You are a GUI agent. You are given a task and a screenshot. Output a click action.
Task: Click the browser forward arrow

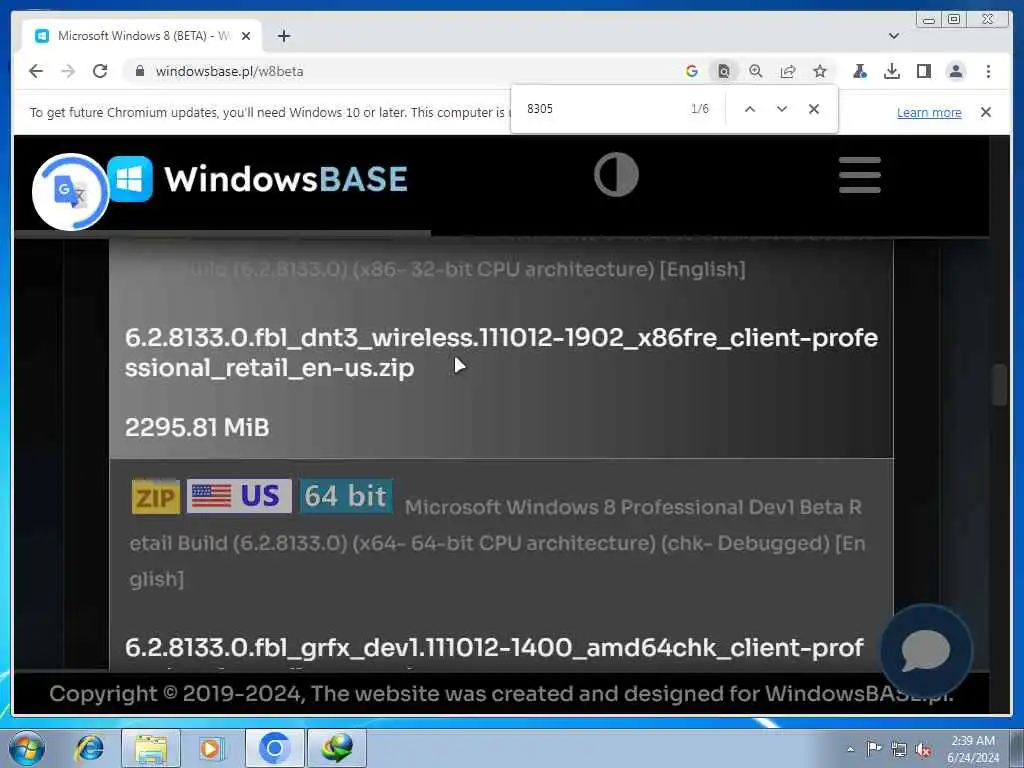pyautogui.click(x=68, y=71)
